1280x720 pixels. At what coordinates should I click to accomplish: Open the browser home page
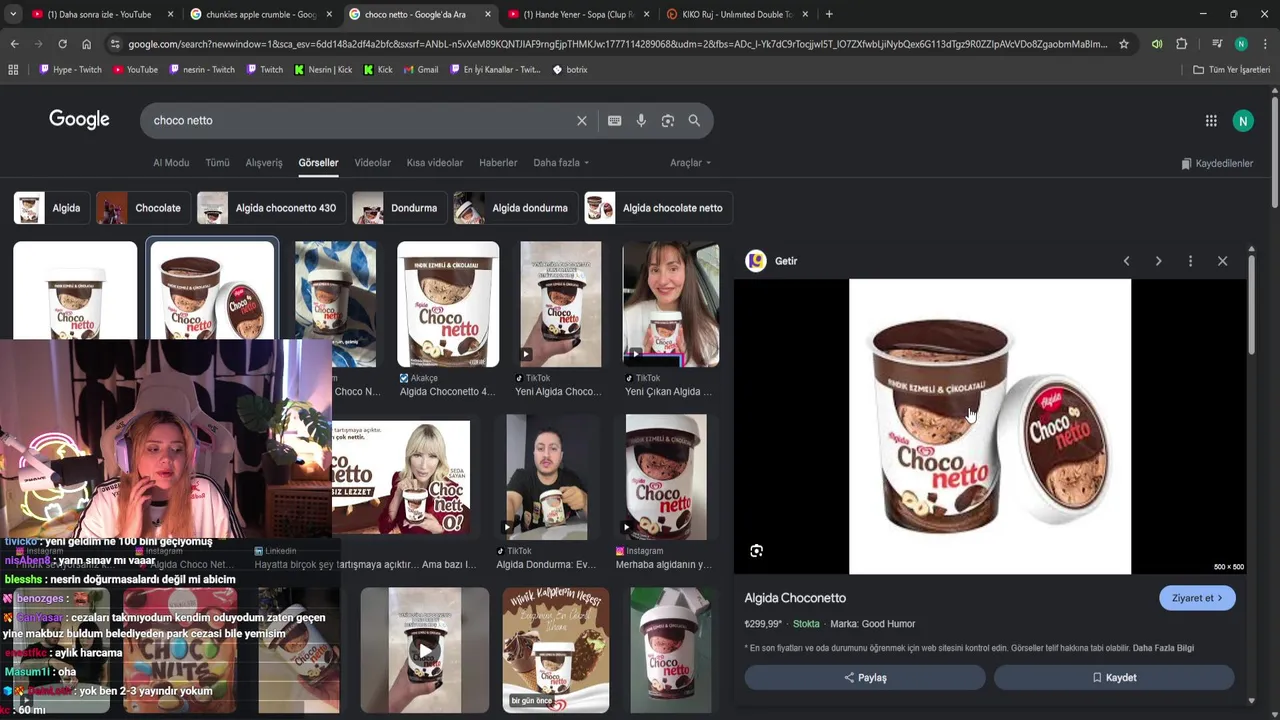click(x=86, y=44)
